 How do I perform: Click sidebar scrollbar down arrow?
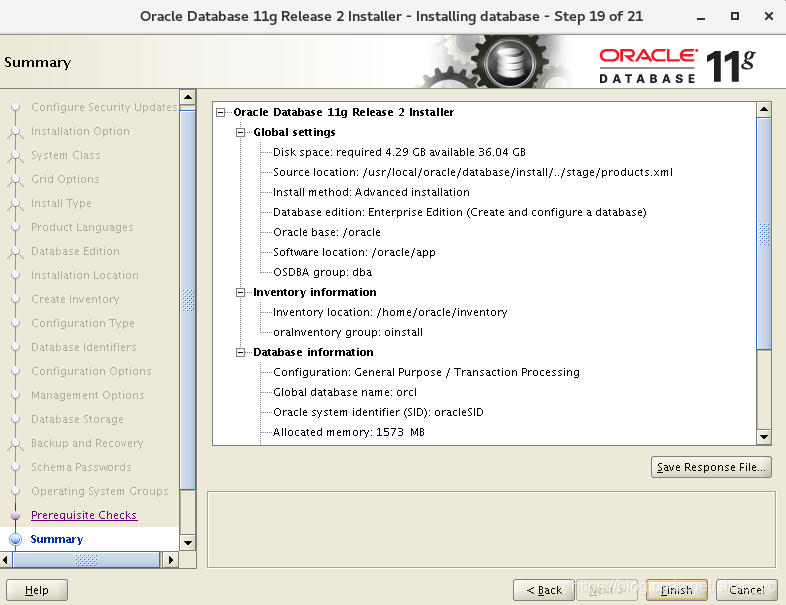188,542
